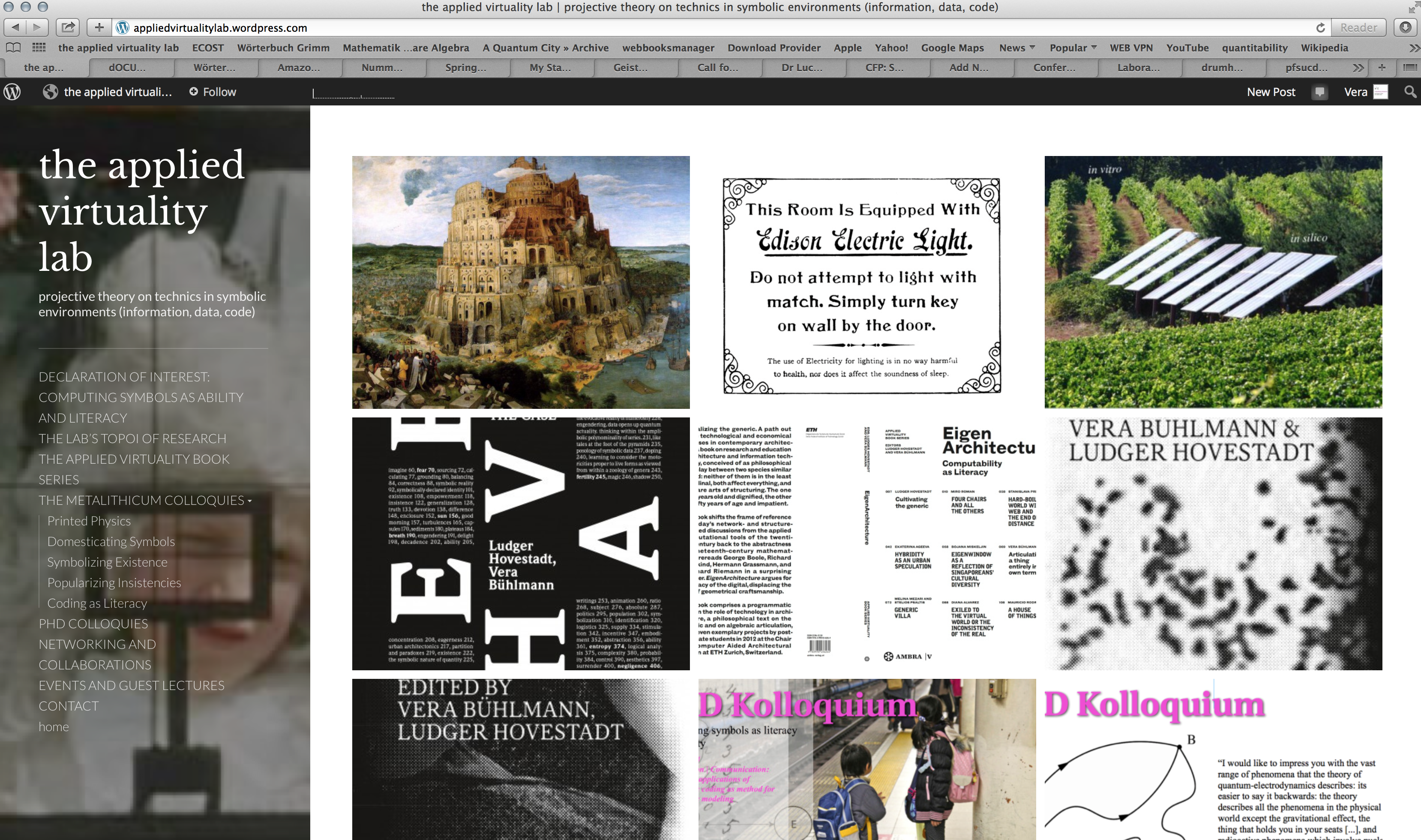1421x840 pixels.
Task: Click the WordPress logo in admin bar
Action: (12, 92)
